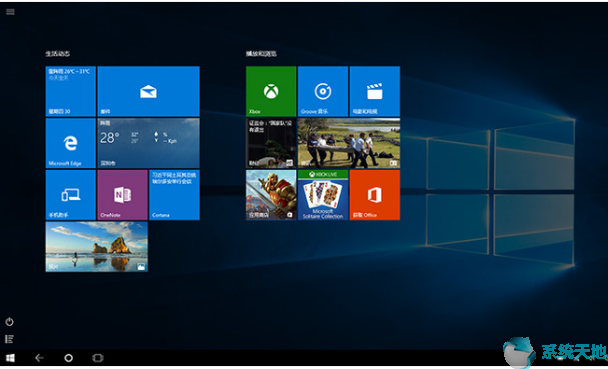The image size is (608, 369).
Task: Select the 生活动态 group header
Action: click(x=58, y=54)
